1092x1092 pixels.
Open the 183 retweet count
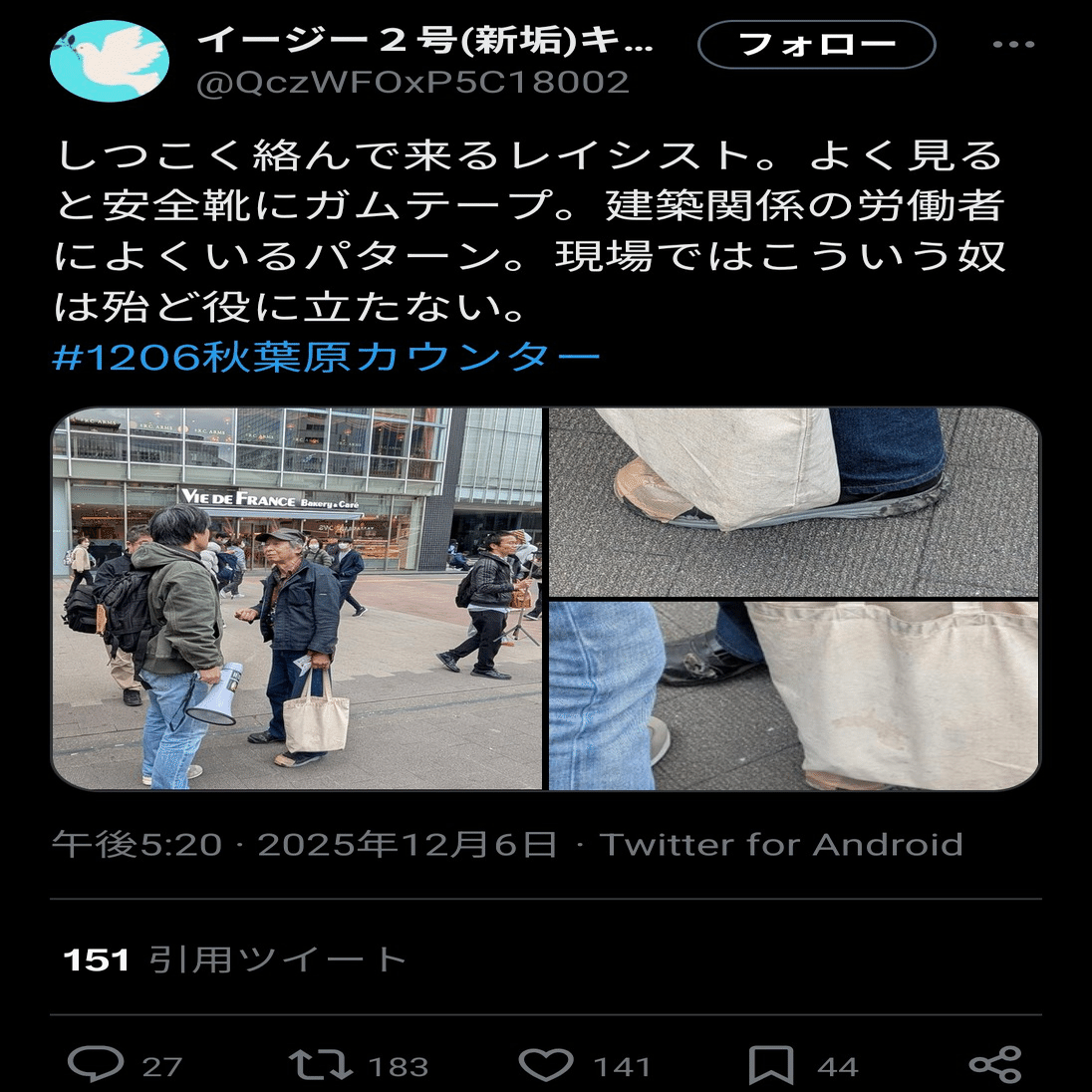399,1066
